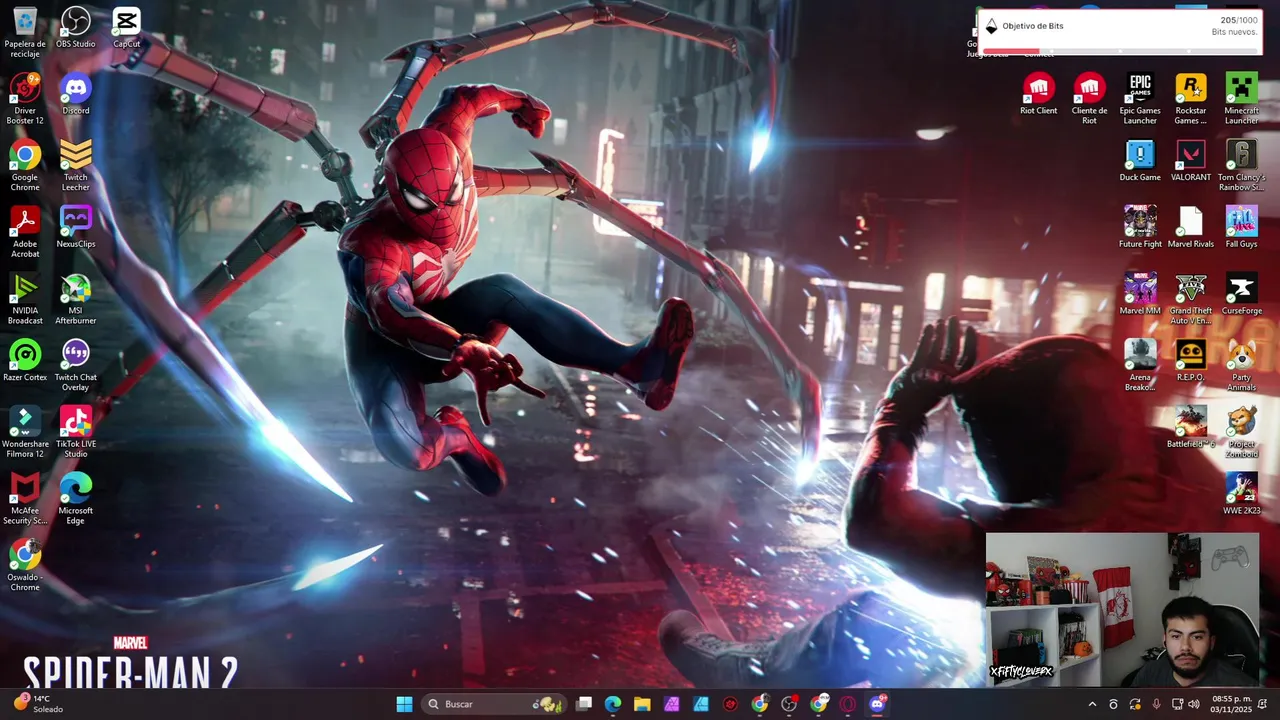Open the CapCut desktop shortcut
This screenshot has width=1280, height=720.
126,28
